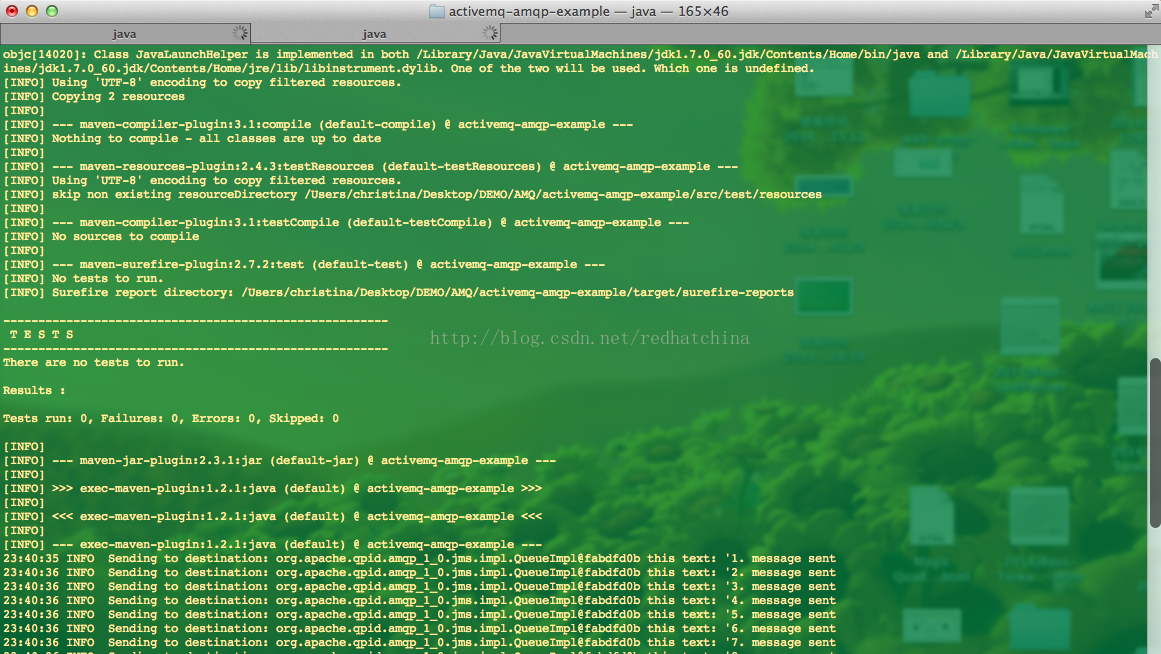Click the maven-resources-plugin:2.4.3:testResources line
Screen dimensions: 1161x654
point(371,167)
